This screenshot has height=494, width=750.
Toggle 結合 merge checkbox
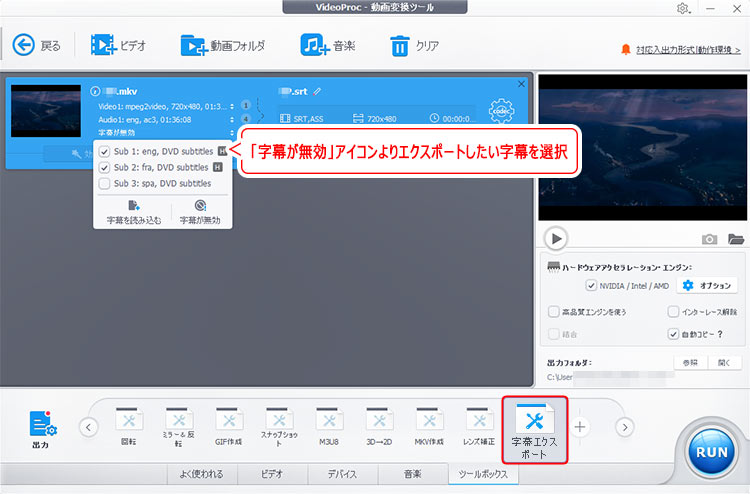click(x=553, y=334)
